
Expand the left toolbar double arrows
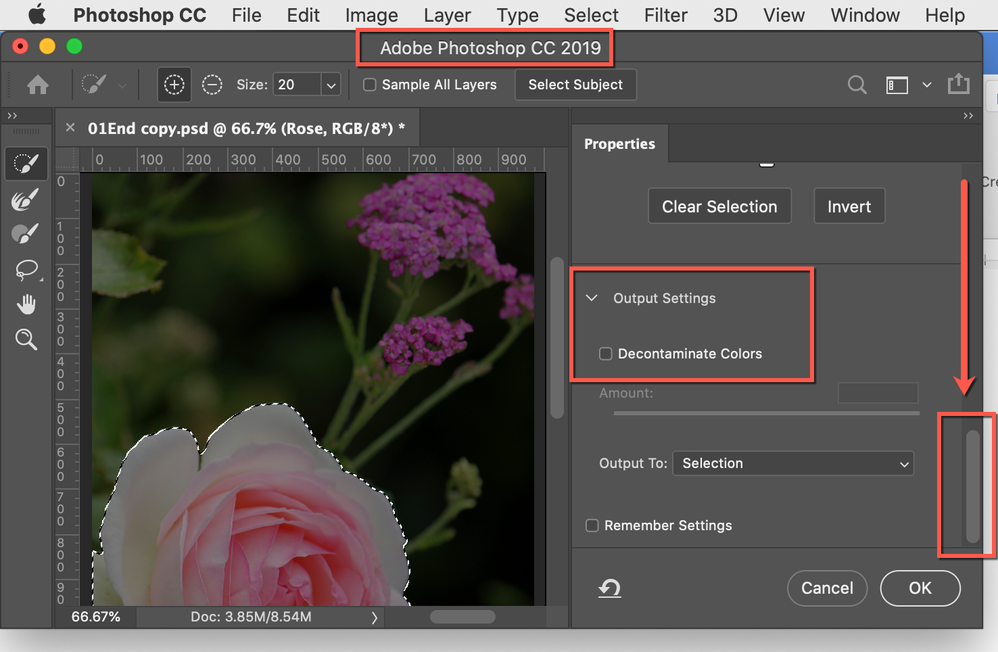[12, 116]
